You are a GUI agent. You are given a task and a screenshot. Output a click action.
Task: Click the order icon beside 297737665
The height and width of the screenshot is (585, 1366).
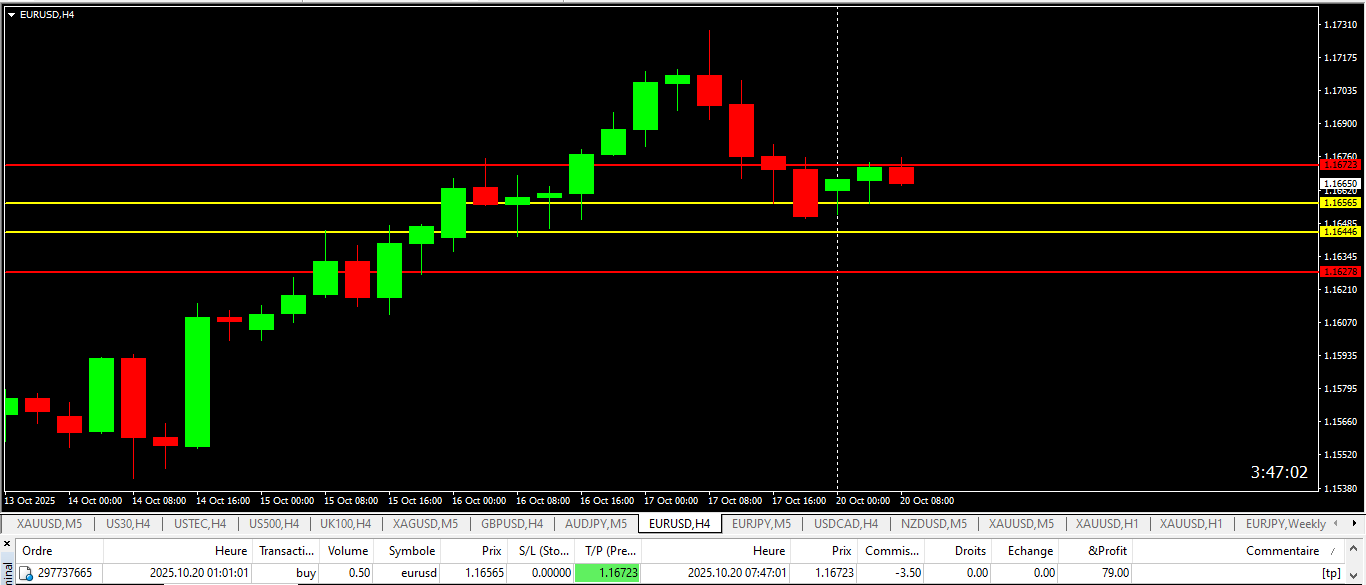(x=27, y=573)
